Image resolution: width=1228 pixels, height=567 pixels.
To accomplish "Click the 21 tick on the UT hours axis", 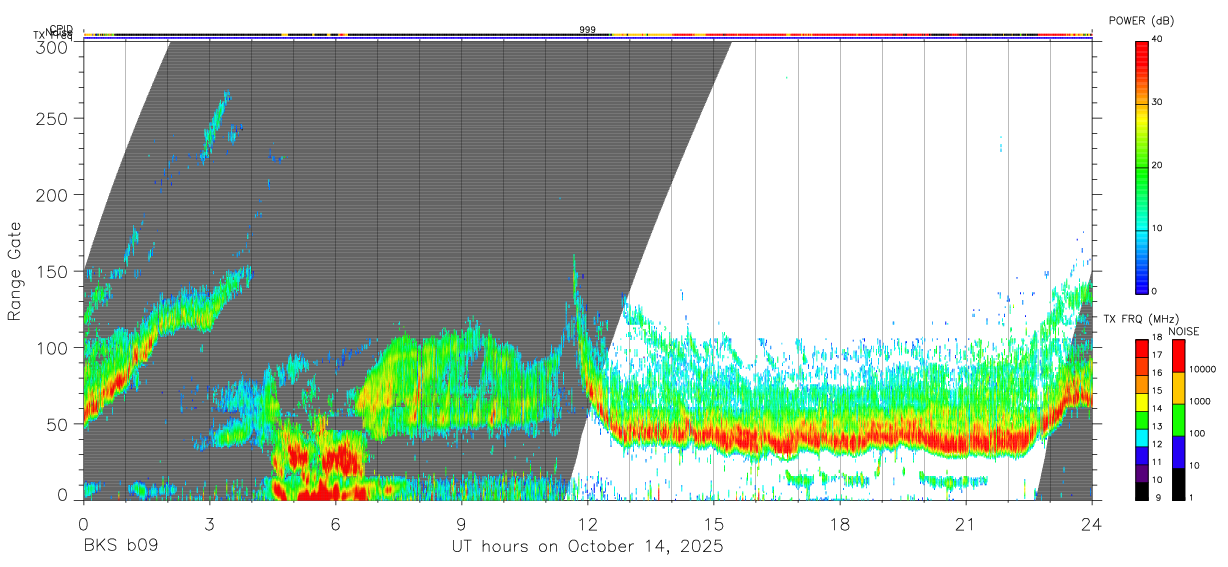I will [x=965, y=523].
